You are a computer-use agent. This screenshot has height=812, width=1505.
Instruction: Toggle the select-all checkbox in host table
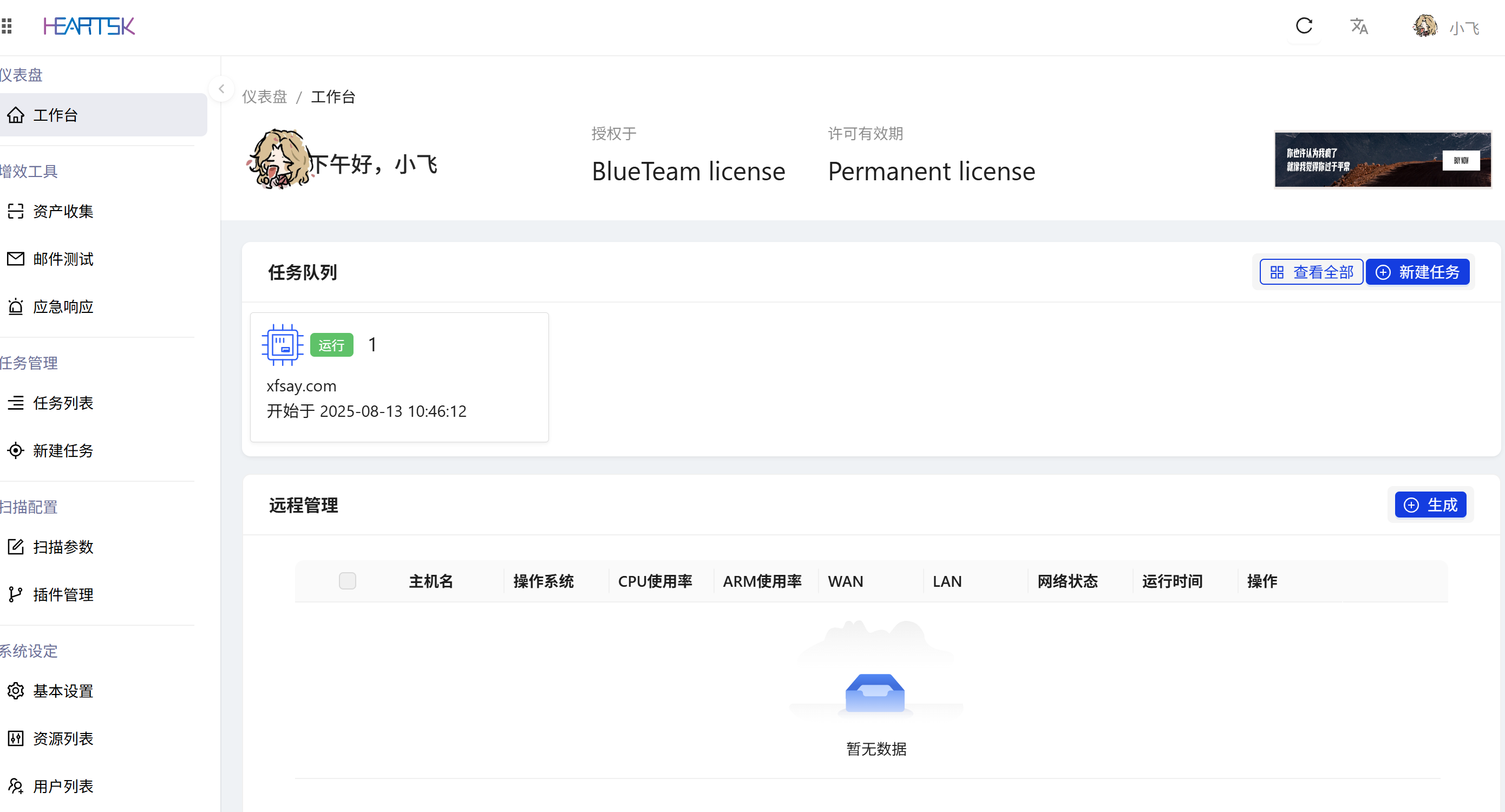point(347,581)
